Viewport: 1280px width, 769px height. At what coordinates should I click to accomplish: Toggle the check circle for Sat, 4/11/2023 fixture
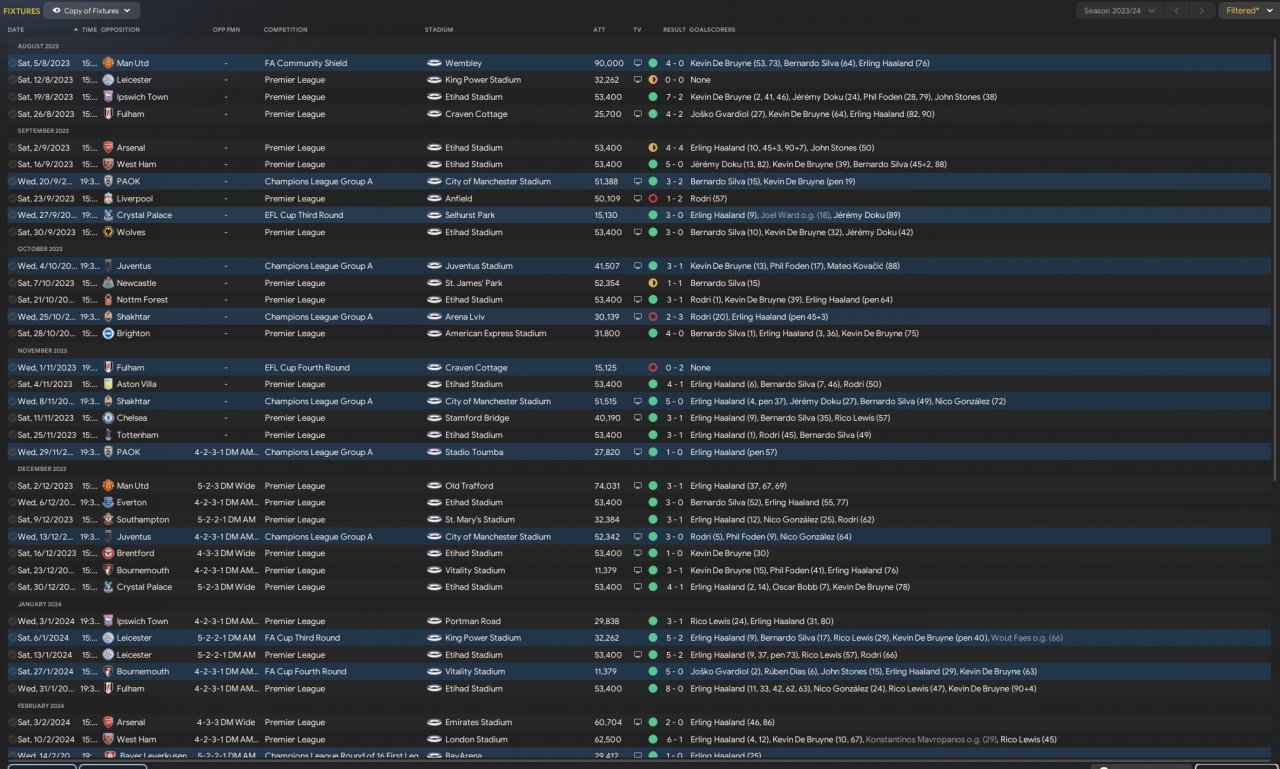[x=12, y=384]
